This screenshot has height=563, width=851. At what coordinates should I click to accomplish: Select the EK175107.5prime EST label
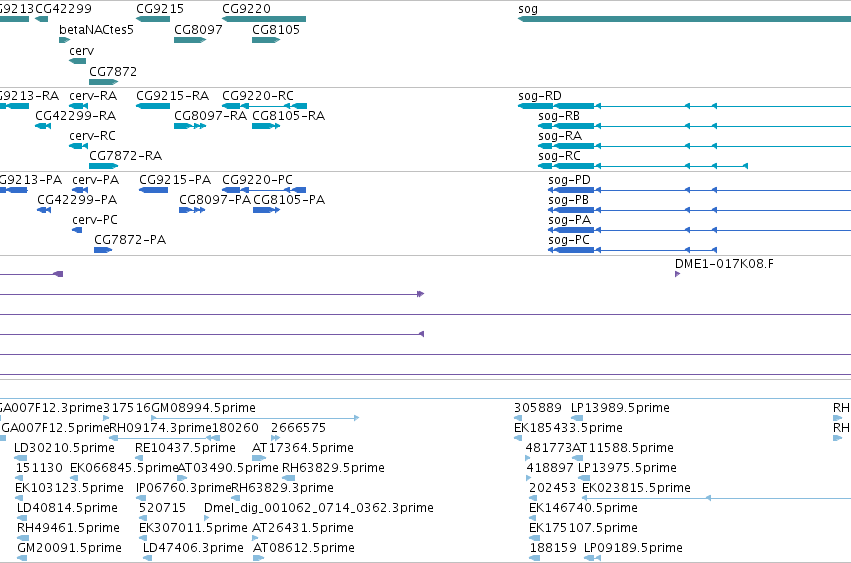click(x=583, y=529)
